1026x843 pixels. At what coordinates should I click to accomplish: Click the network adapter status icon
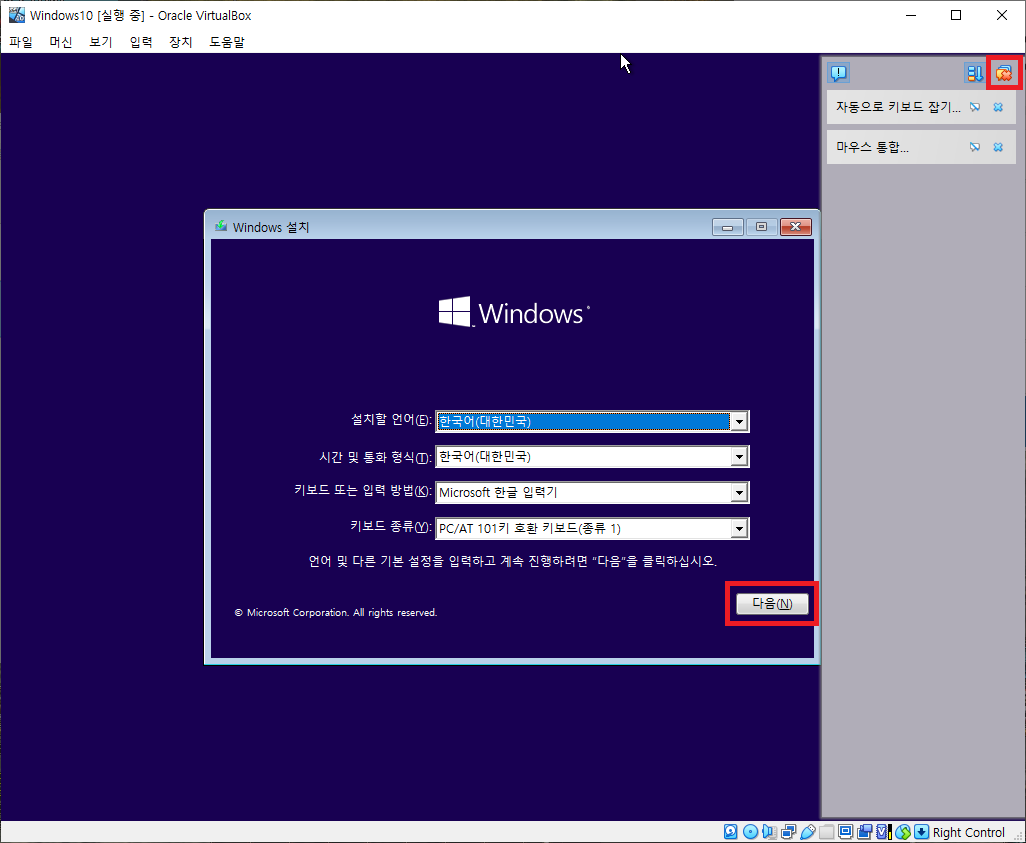tap(788, 832)
